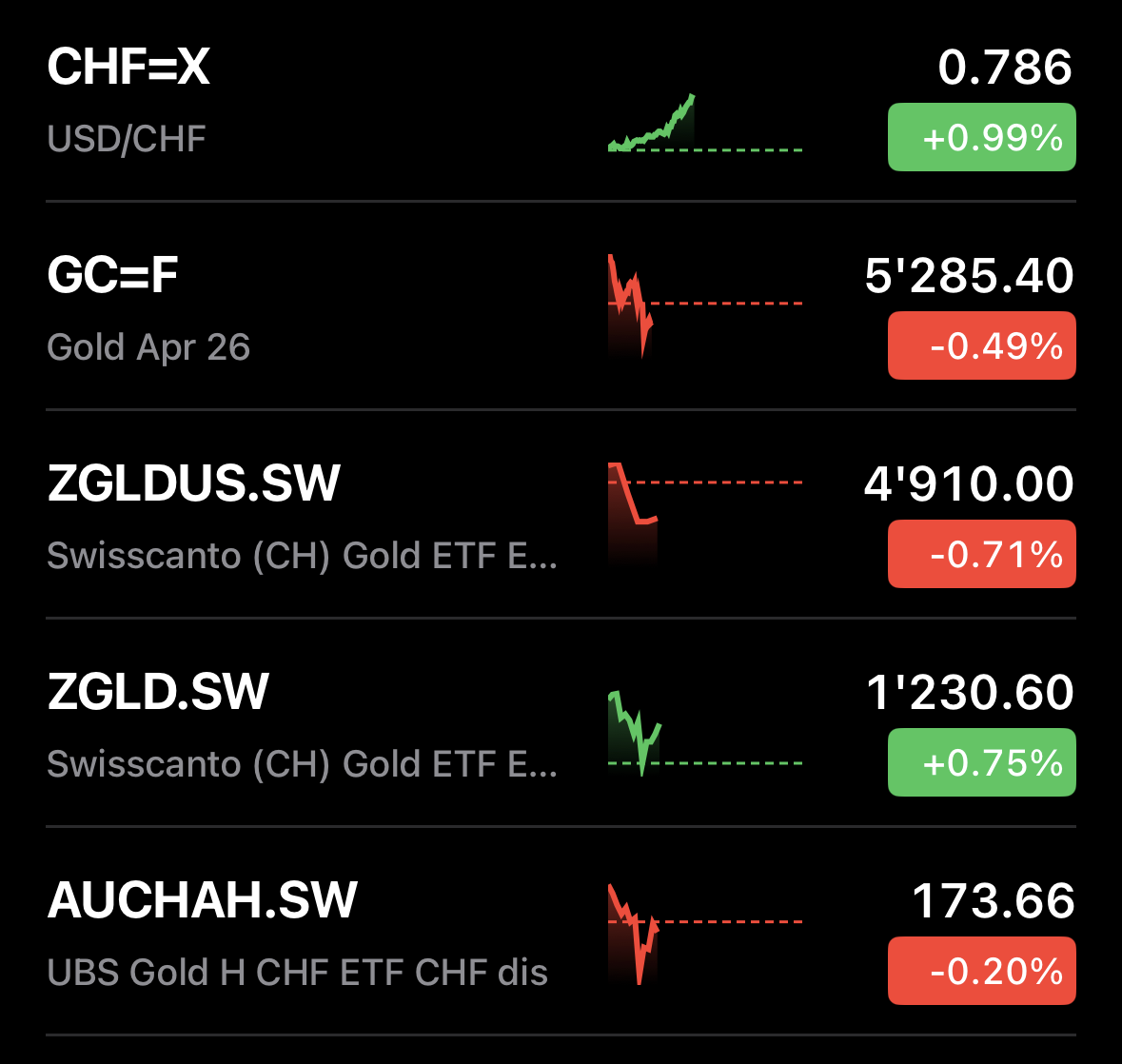This screenshot has width=1122, height=1064.
Task: Open the GC=F gold futures ticker
Action: 112,276
